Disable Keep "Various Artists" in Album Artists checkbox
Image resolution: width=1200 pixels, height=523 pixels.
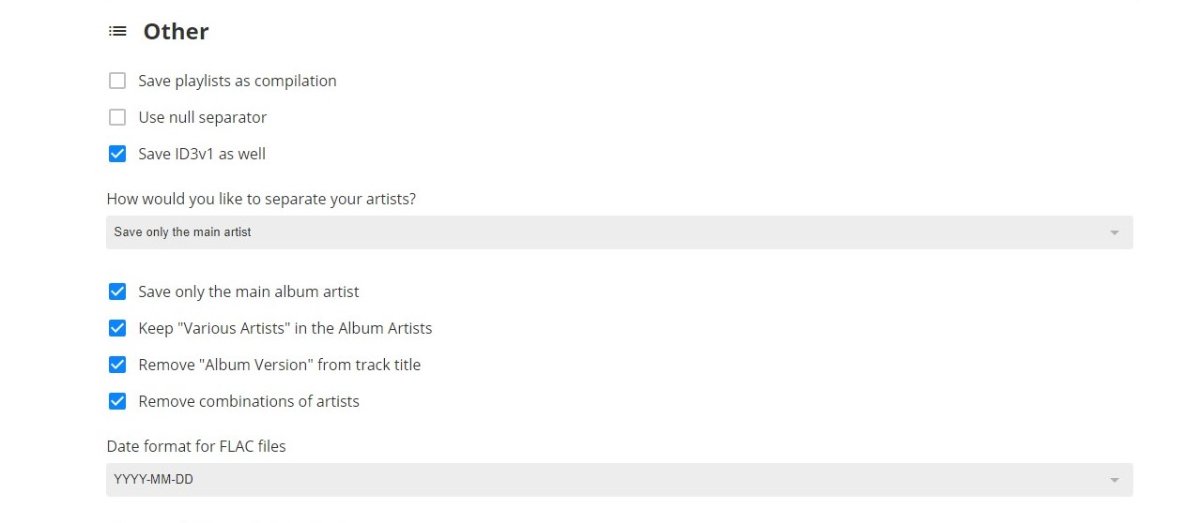pos(118,328)
